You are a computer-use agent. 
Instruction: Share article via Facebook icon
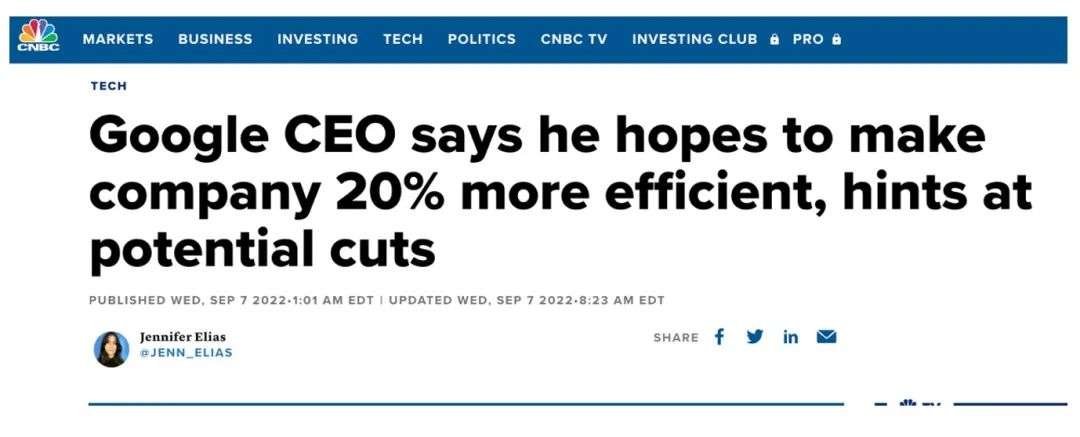tap(719, 337)
